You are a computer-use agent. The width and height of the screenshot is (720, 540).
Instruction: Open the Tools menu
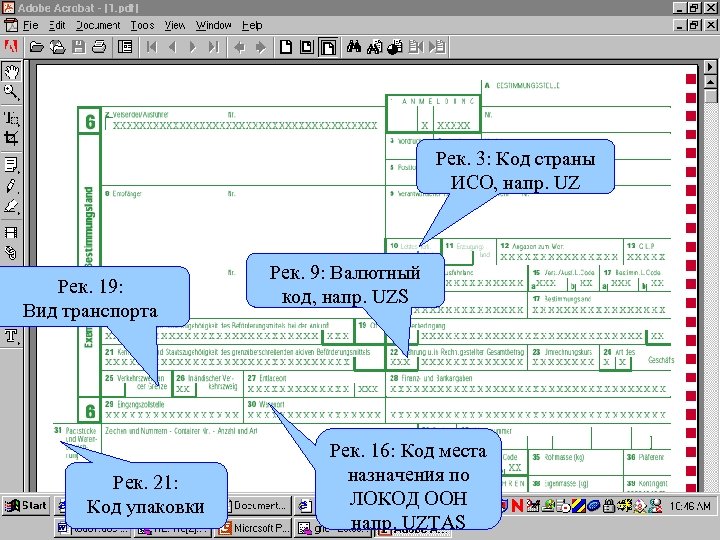click(142, 25)
